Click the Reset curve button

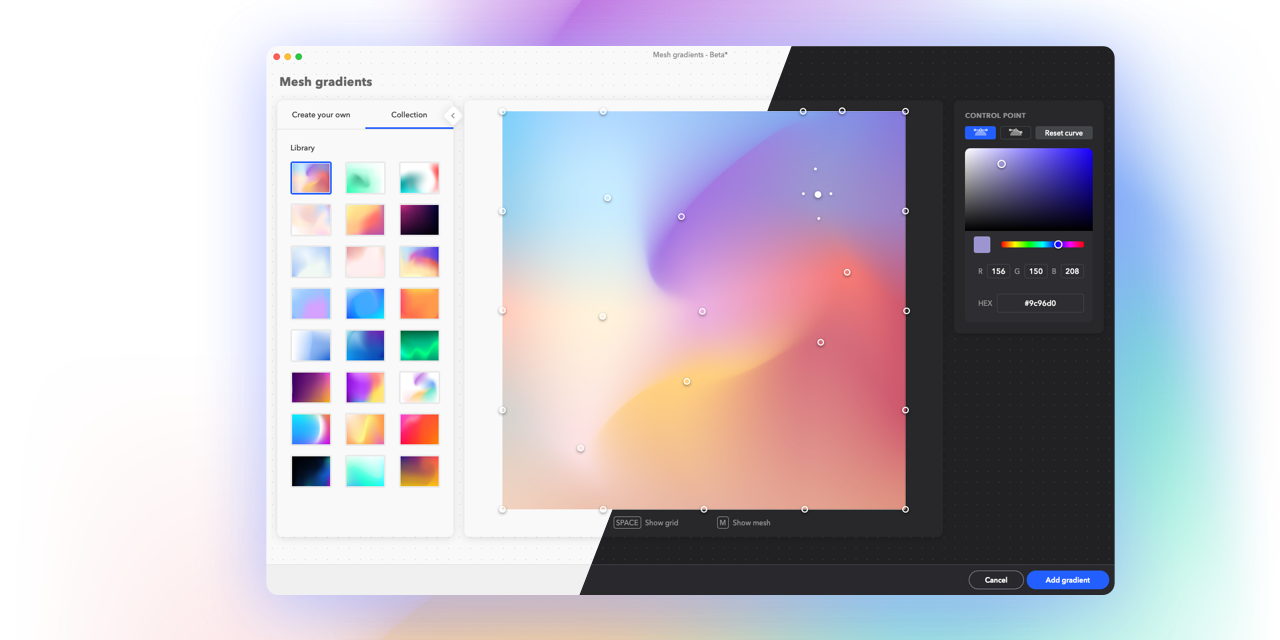coord(1062,131)
